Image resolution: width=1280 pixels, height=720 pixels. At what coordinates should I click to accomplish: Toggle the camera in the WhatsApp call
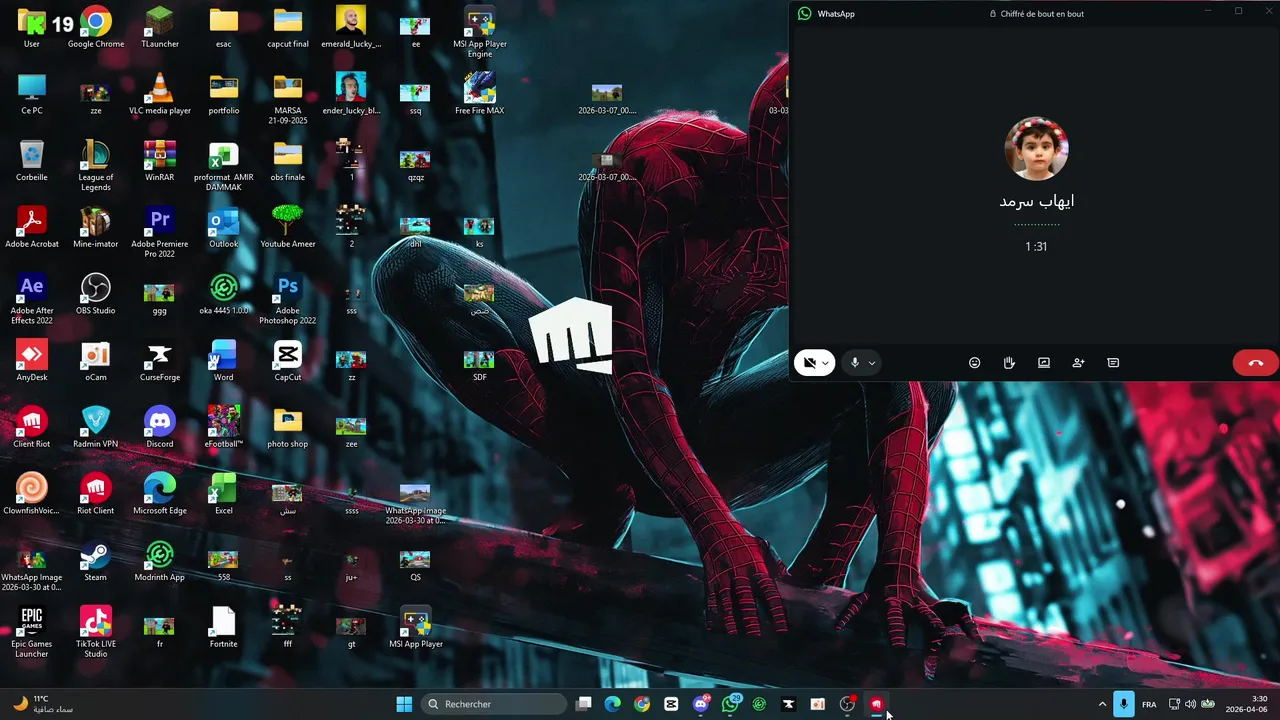[809, 363]
